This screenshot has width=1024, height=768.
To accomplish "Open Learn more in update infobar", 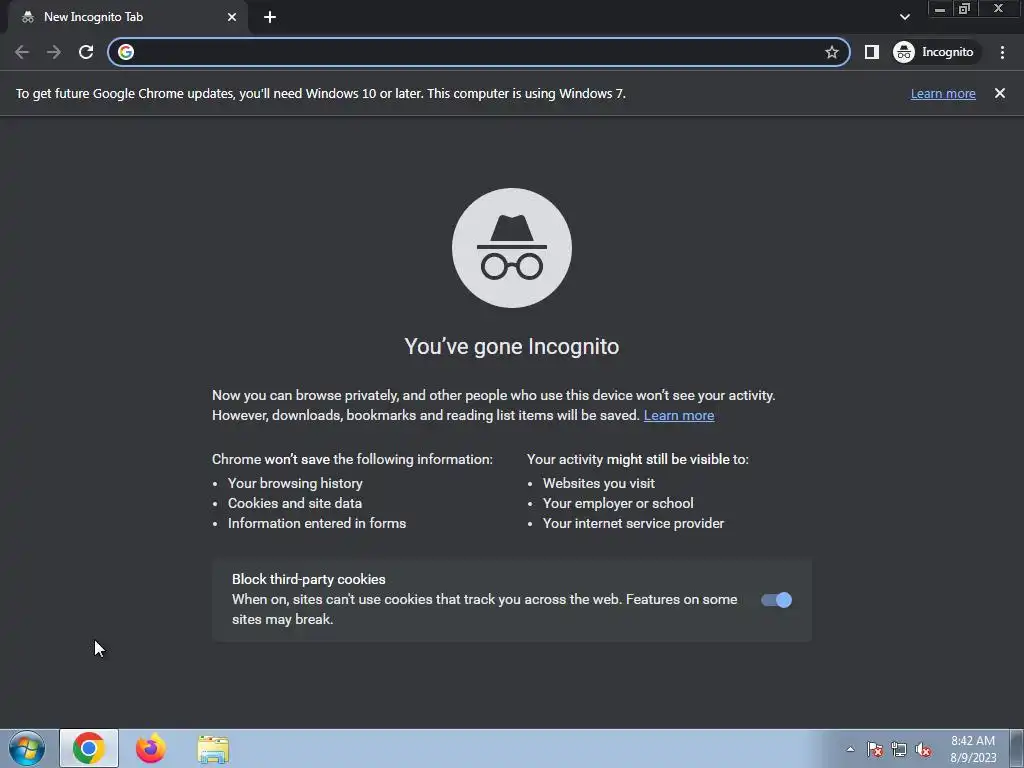I will [x=943, y=93].
